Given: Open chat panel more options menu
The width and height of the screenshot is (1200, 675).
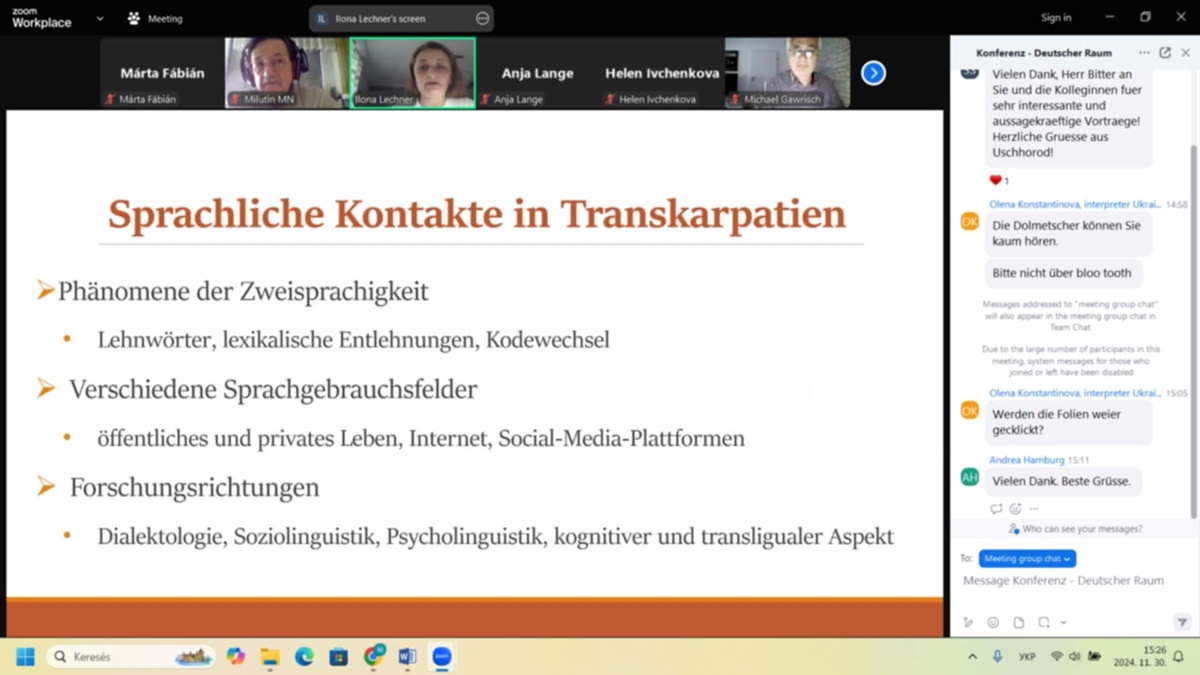Looking at the screenshot, I should click(x=1144, y=53).
